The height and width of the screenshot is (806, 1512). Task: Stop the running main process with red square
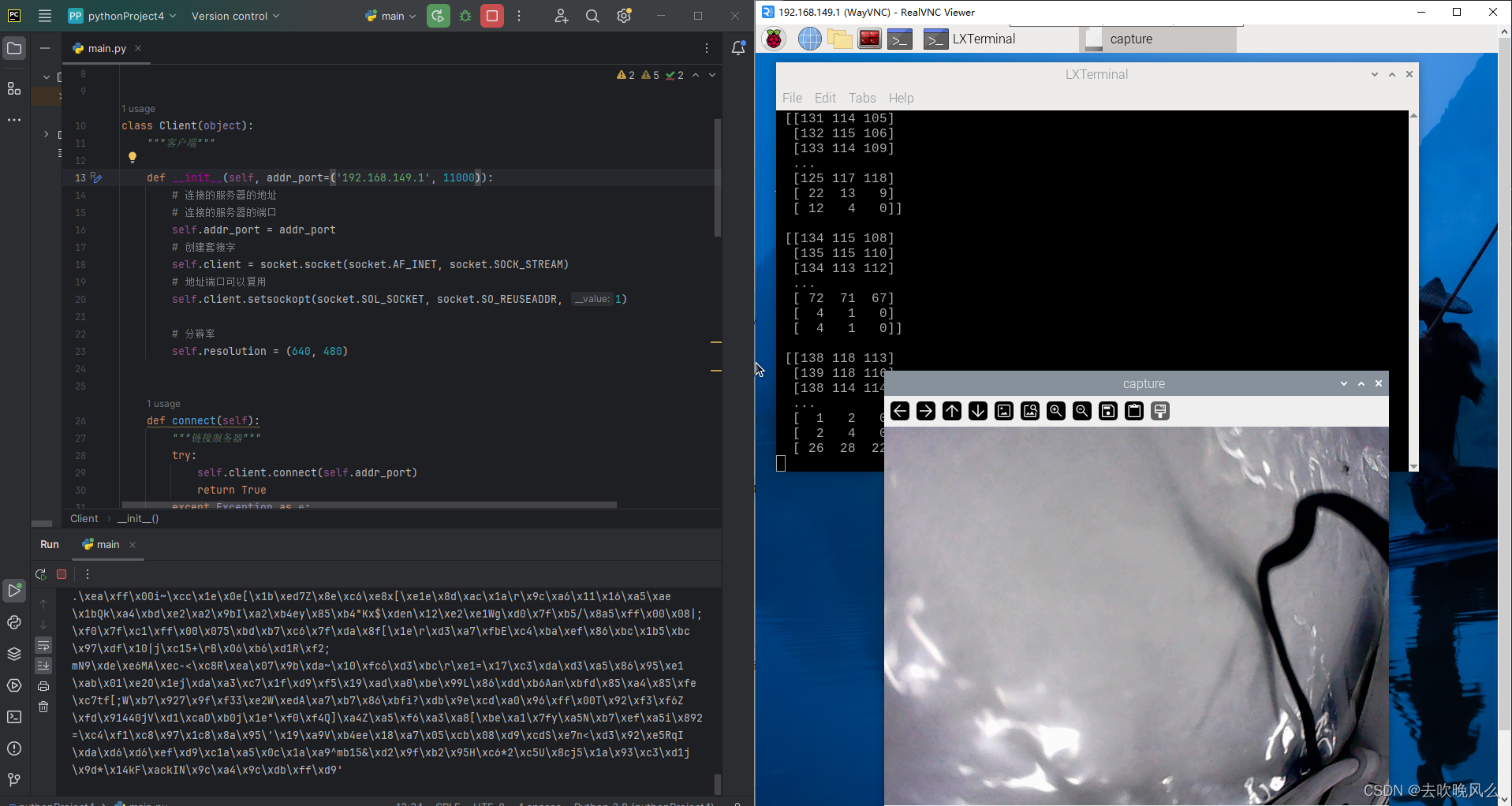point(492,16)
